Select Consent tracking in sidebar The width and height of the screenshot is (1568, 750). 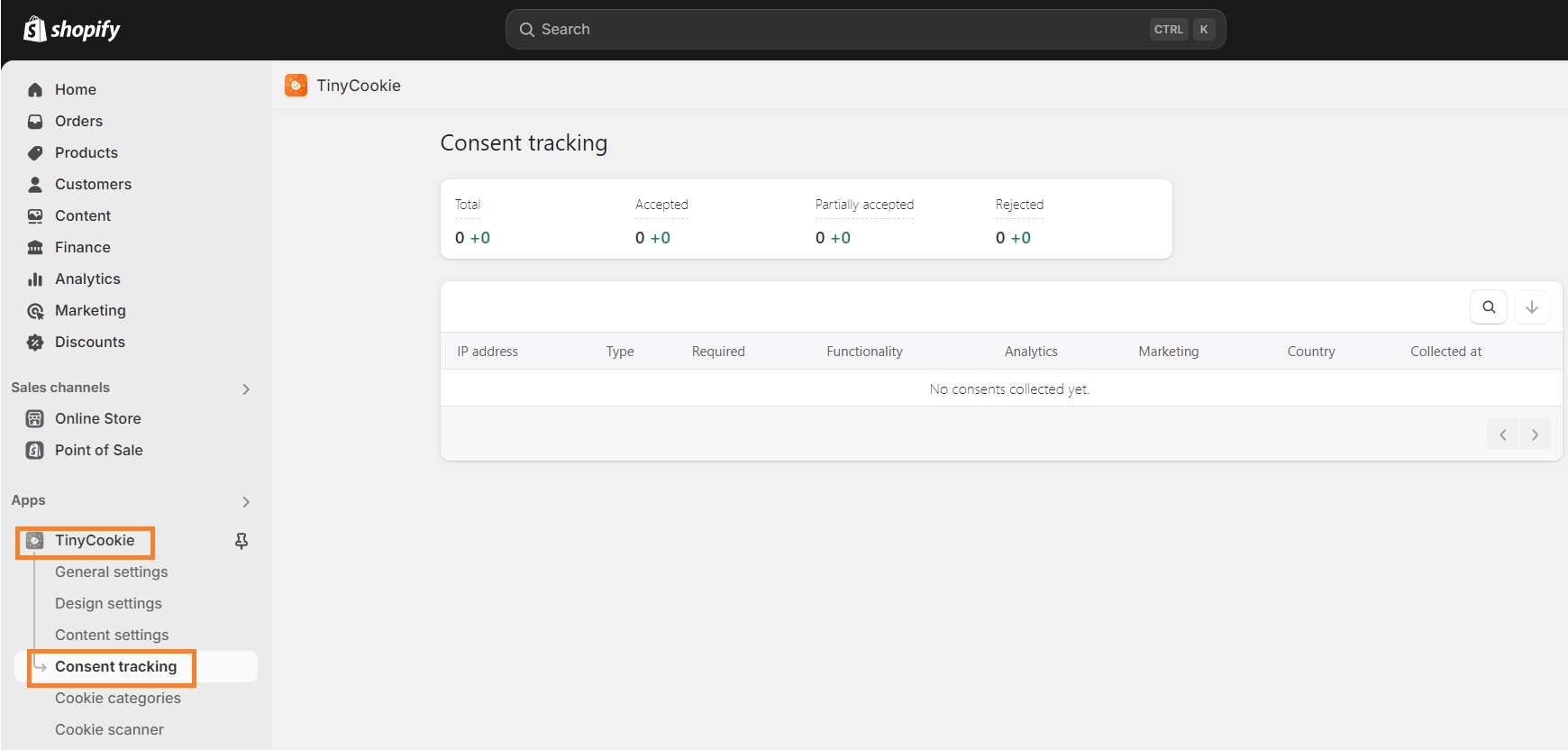click(136, 666)
